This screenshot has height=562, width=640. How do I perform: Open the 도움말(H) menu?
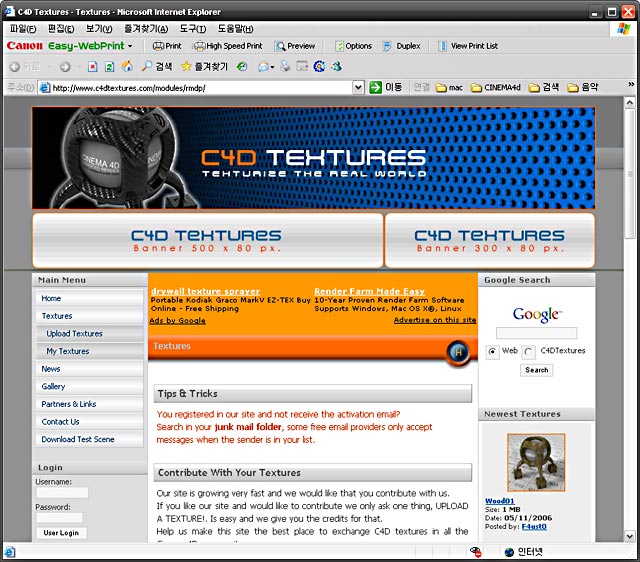pos(235,29)
